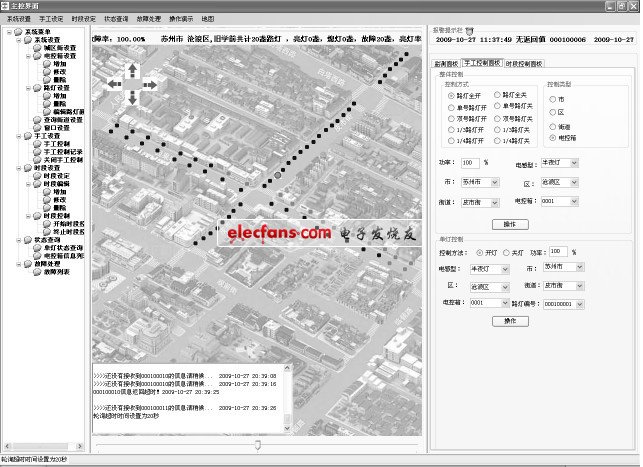Viewport: 643px width, 467px height.
Task: Click the slider handle below the message log
Action: [257, 443]
